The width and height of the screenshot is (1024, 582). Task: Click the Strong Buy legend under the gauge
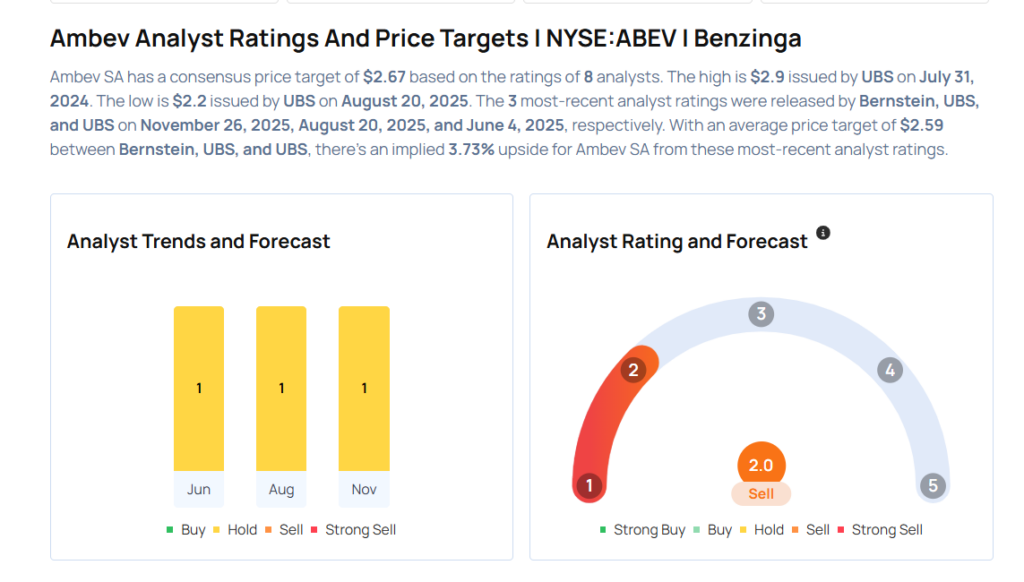(x=642, y=530)
